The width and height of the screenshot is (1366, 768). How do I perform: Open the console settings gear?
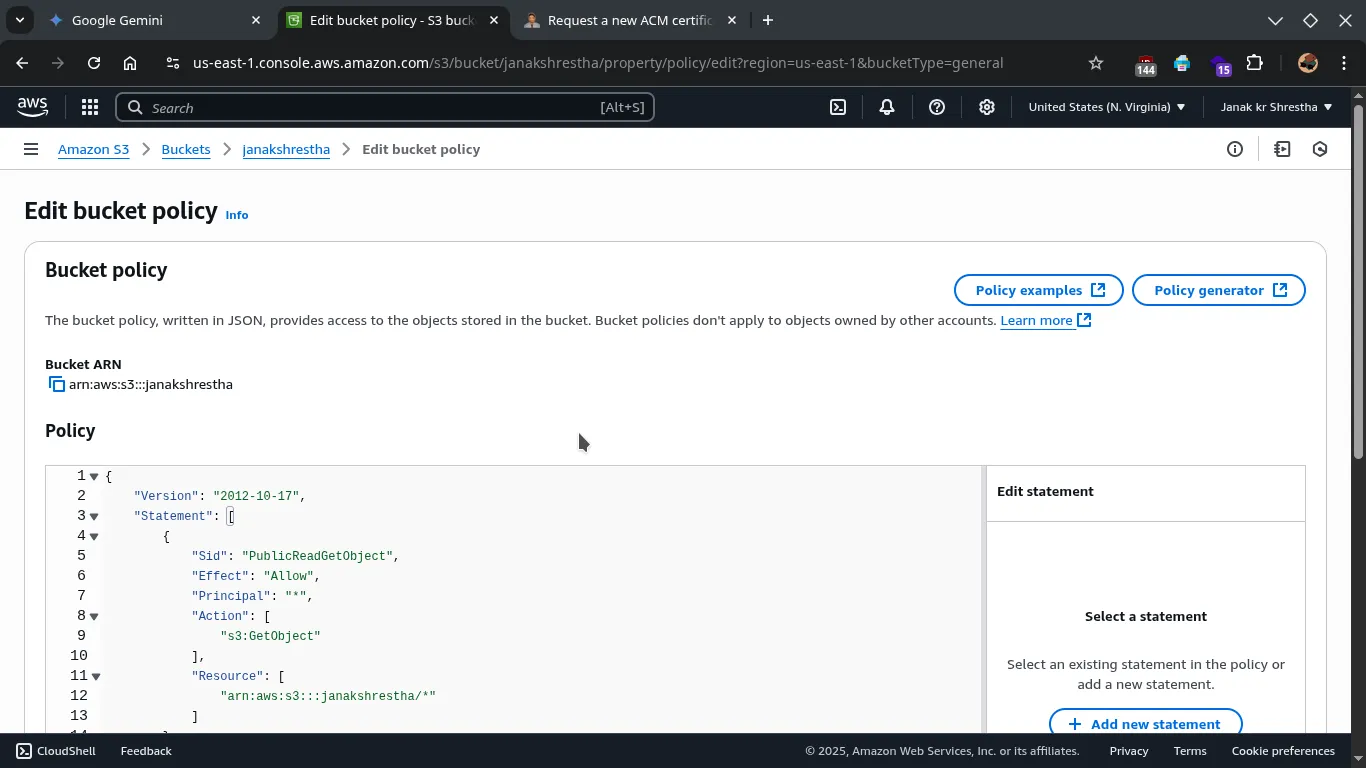(x=987, y=107)
